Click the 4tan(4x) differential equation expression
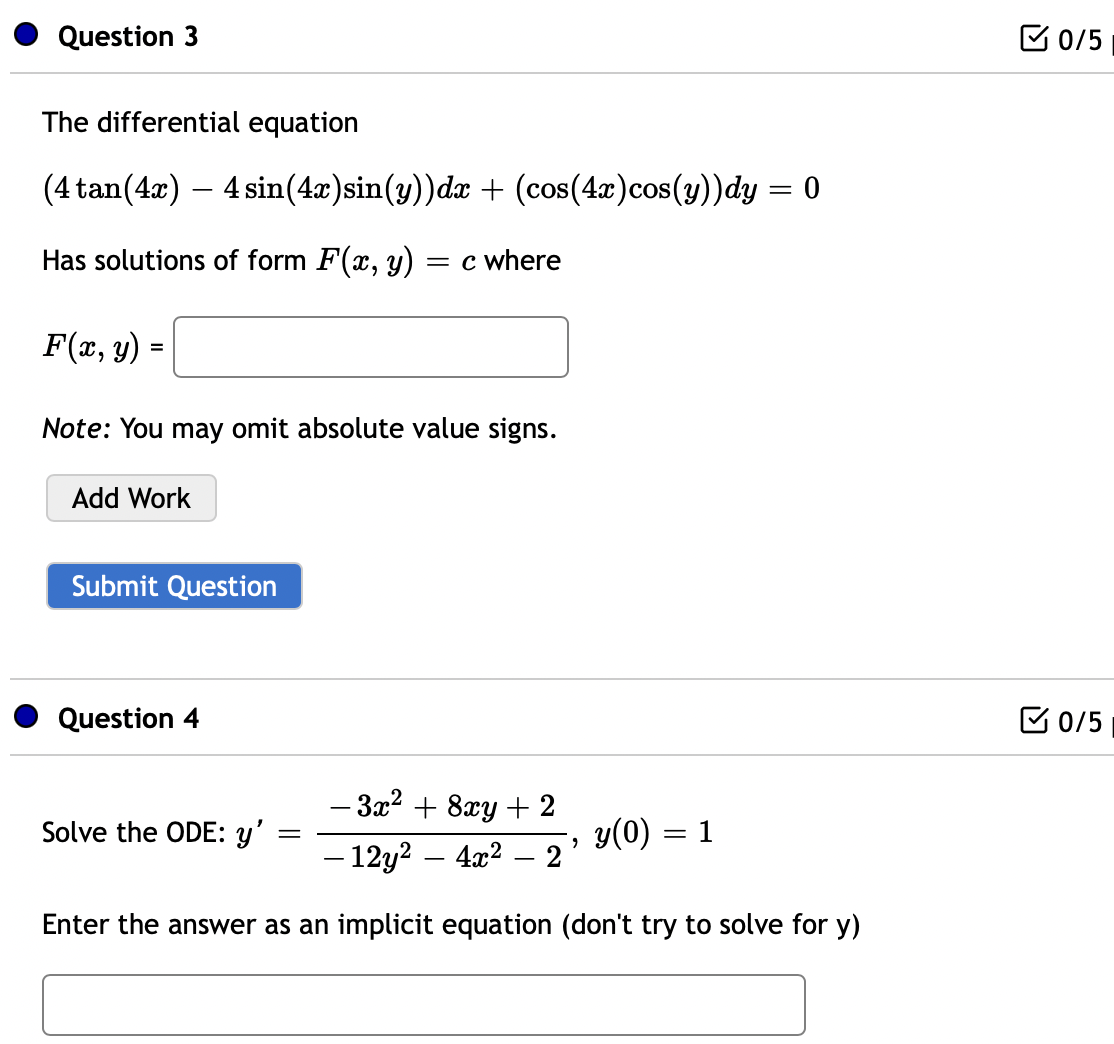 tap(430, 189)
